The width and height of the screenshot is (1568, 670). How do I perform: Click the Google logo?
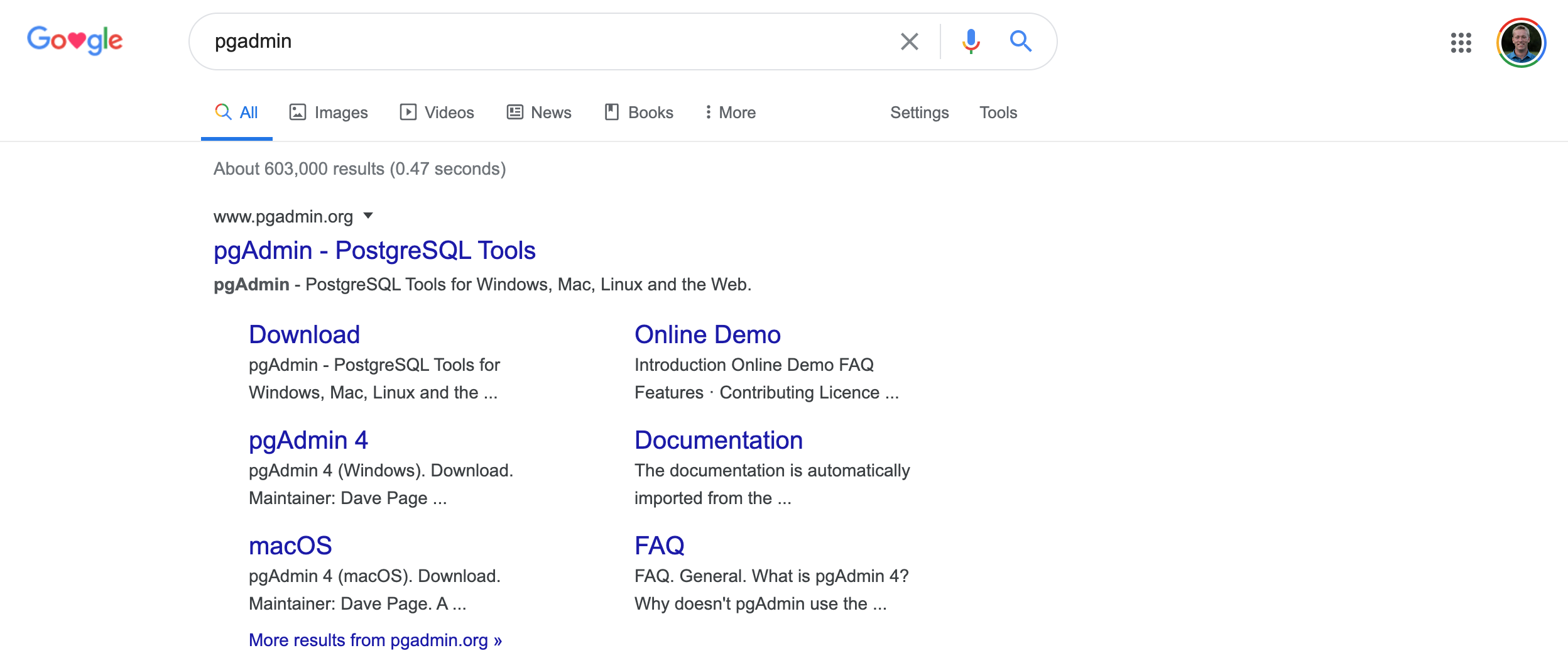click(75, 40)
